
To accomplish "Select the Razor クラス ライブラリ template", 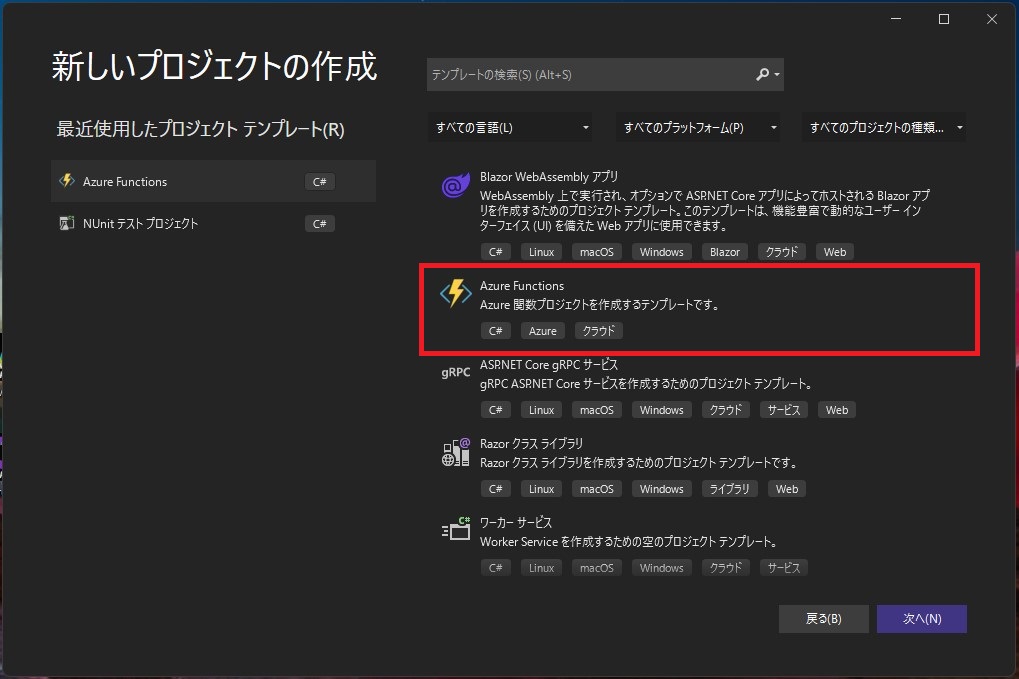I will [x=699, y=467].
